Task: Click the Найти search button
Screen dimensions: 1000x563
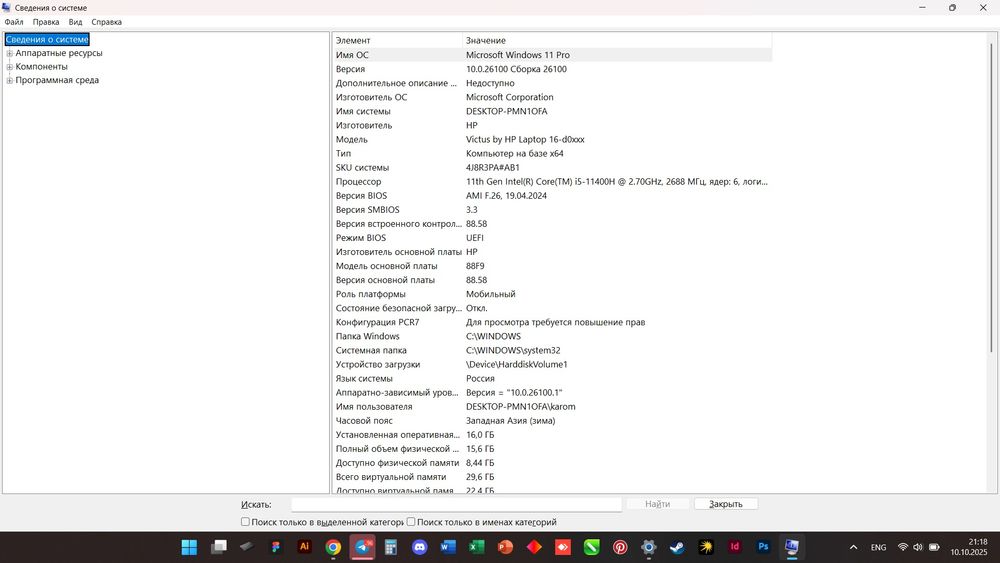Action: tap(657, 504)
